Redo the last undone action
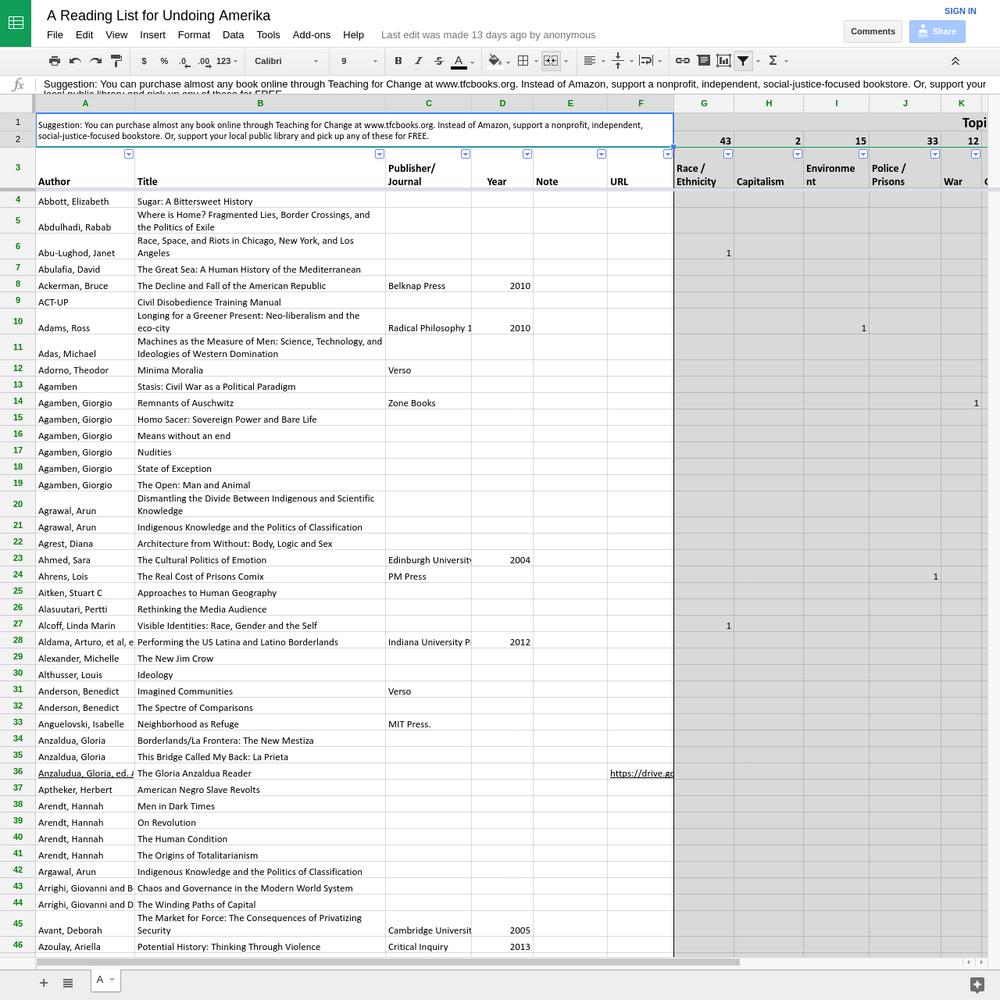This screenshot has width=1000, height=1000. tap(96, 61)
